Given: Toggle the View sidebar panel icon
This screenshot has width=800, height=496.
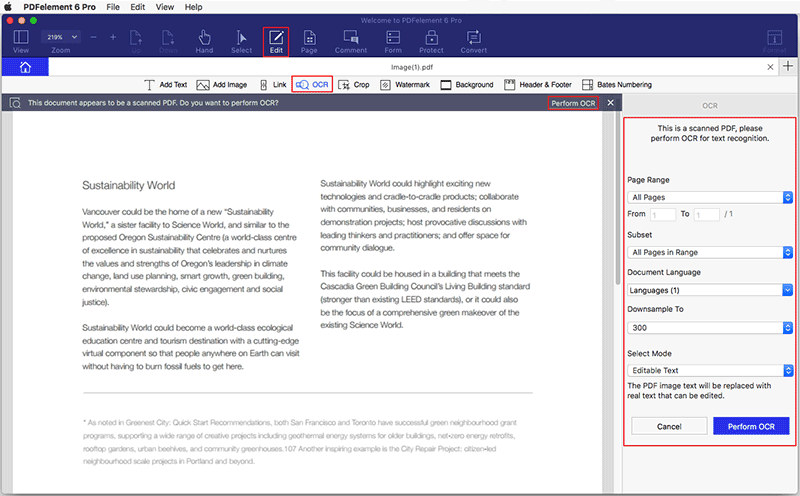Looking at the screenshot, I should pos(21,41).
